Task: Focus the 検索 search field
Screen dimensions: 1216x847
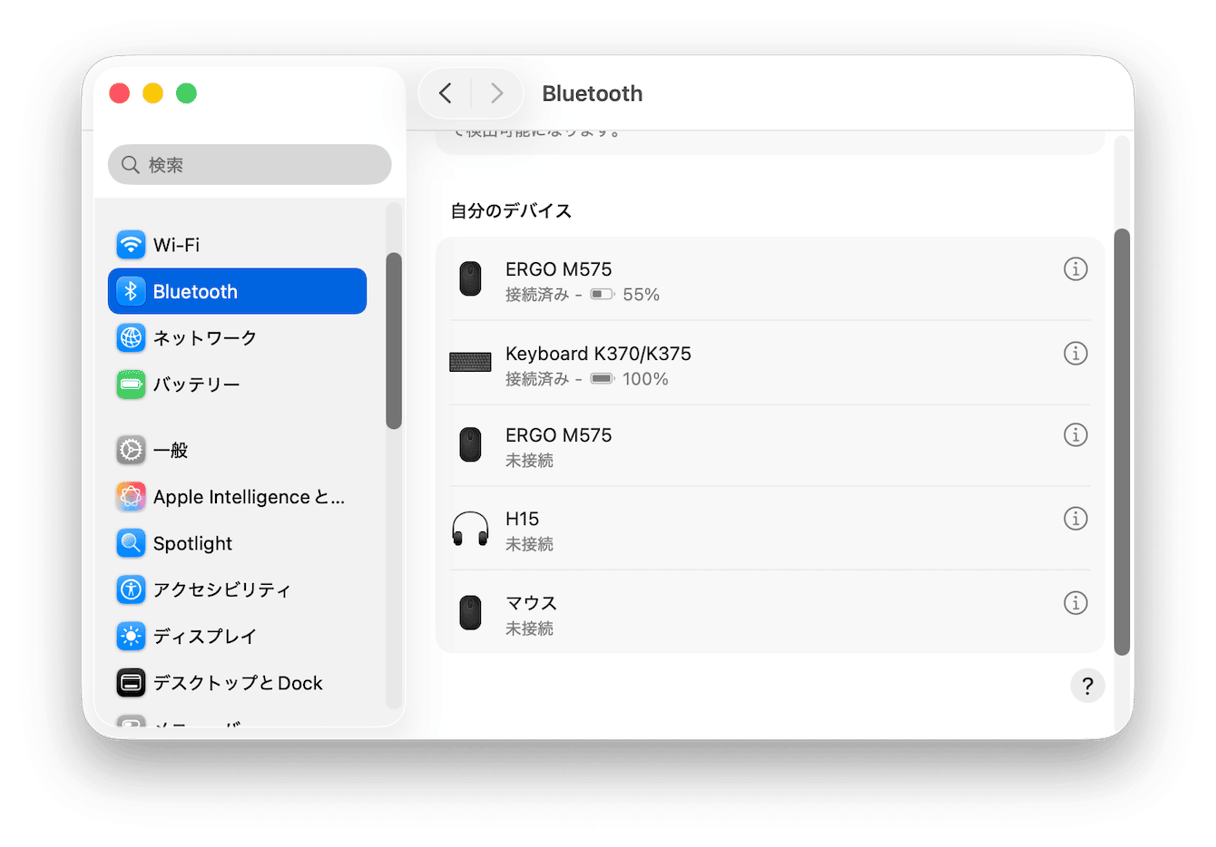Action: pyautogui.click(x=249, y=165)
